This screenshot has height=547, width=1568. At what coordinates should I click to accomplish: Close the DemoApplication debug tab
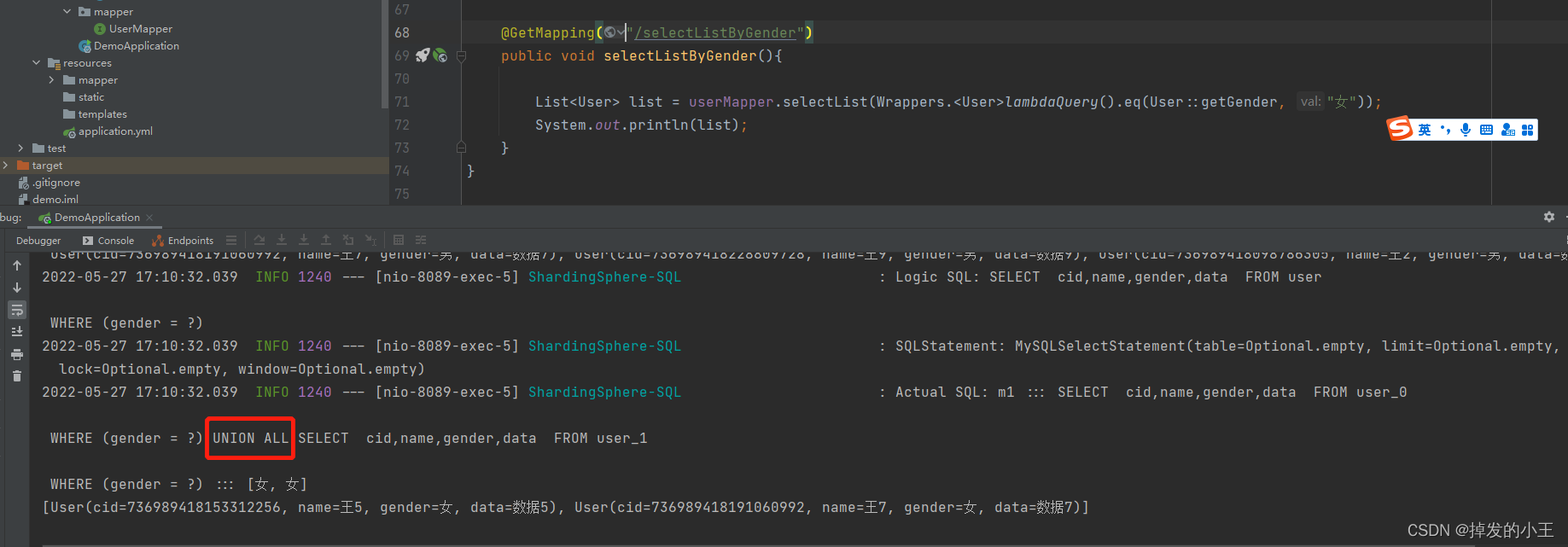pyautogui.click(x=149, y=218)
